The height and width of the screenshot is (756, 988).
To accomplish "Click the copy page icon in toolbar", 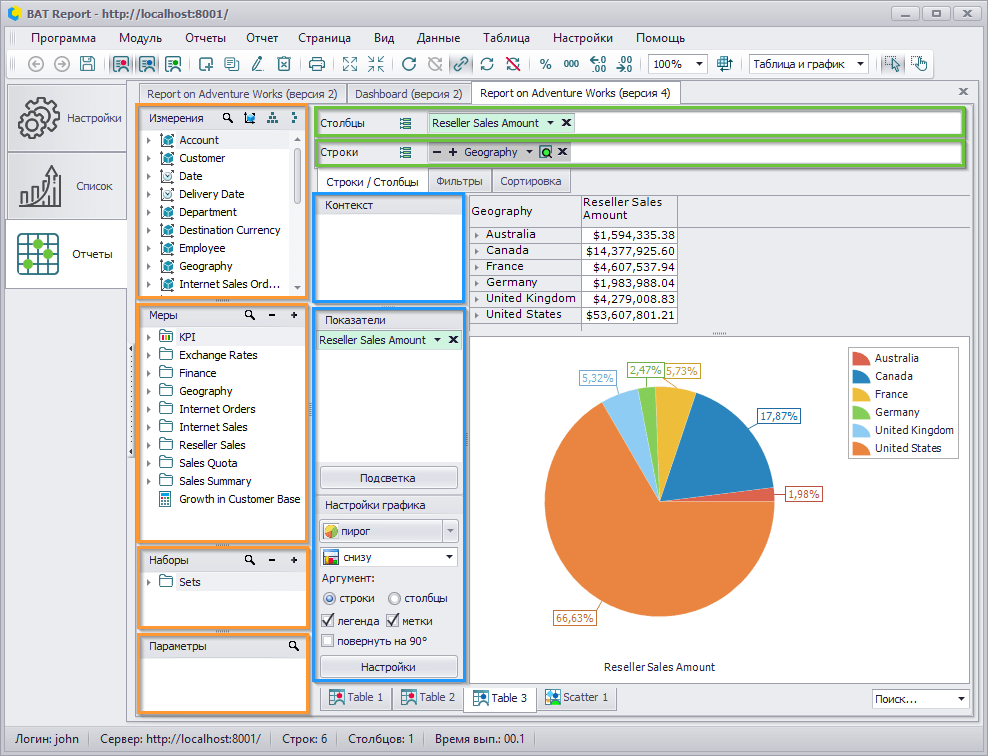I will [231, 64].
